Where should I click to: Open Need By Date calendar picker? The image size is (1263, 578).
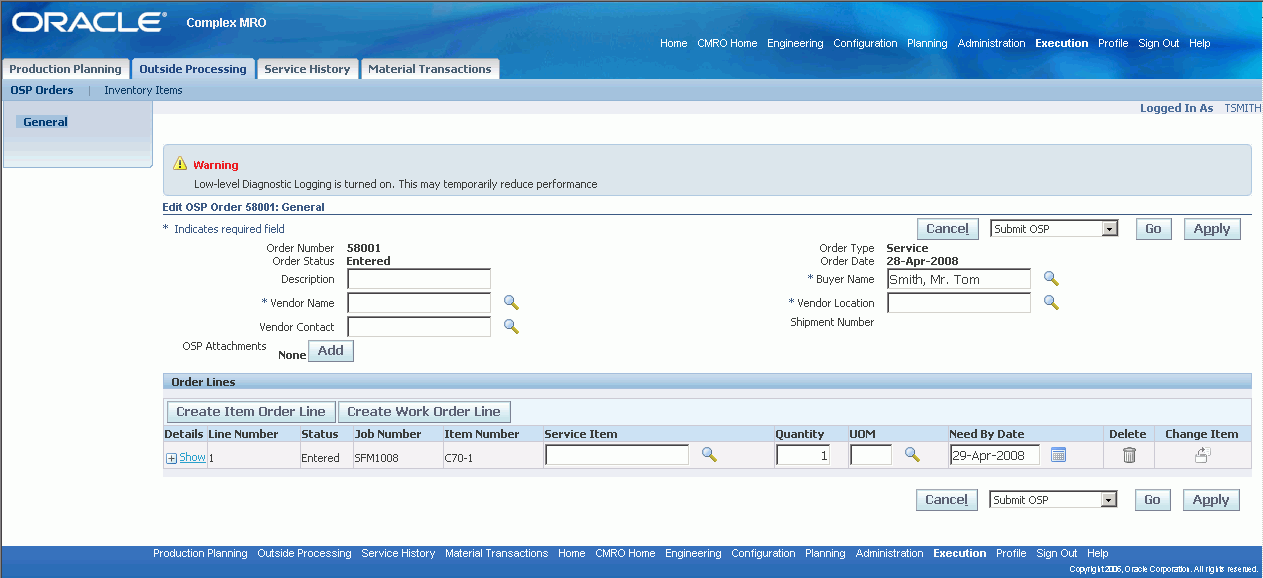tap(1058, 455)
